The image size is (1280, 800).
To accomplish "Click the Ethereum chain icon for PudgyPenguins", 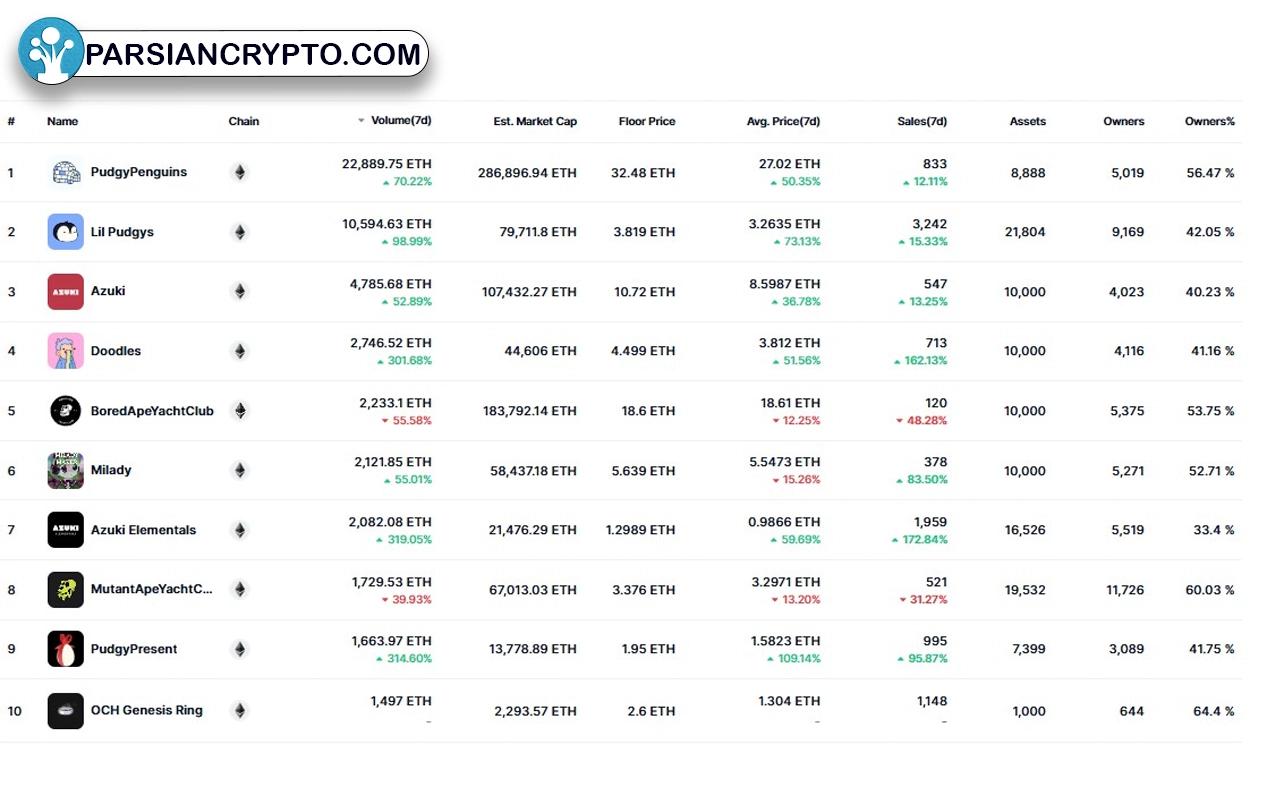I will 239,172.
